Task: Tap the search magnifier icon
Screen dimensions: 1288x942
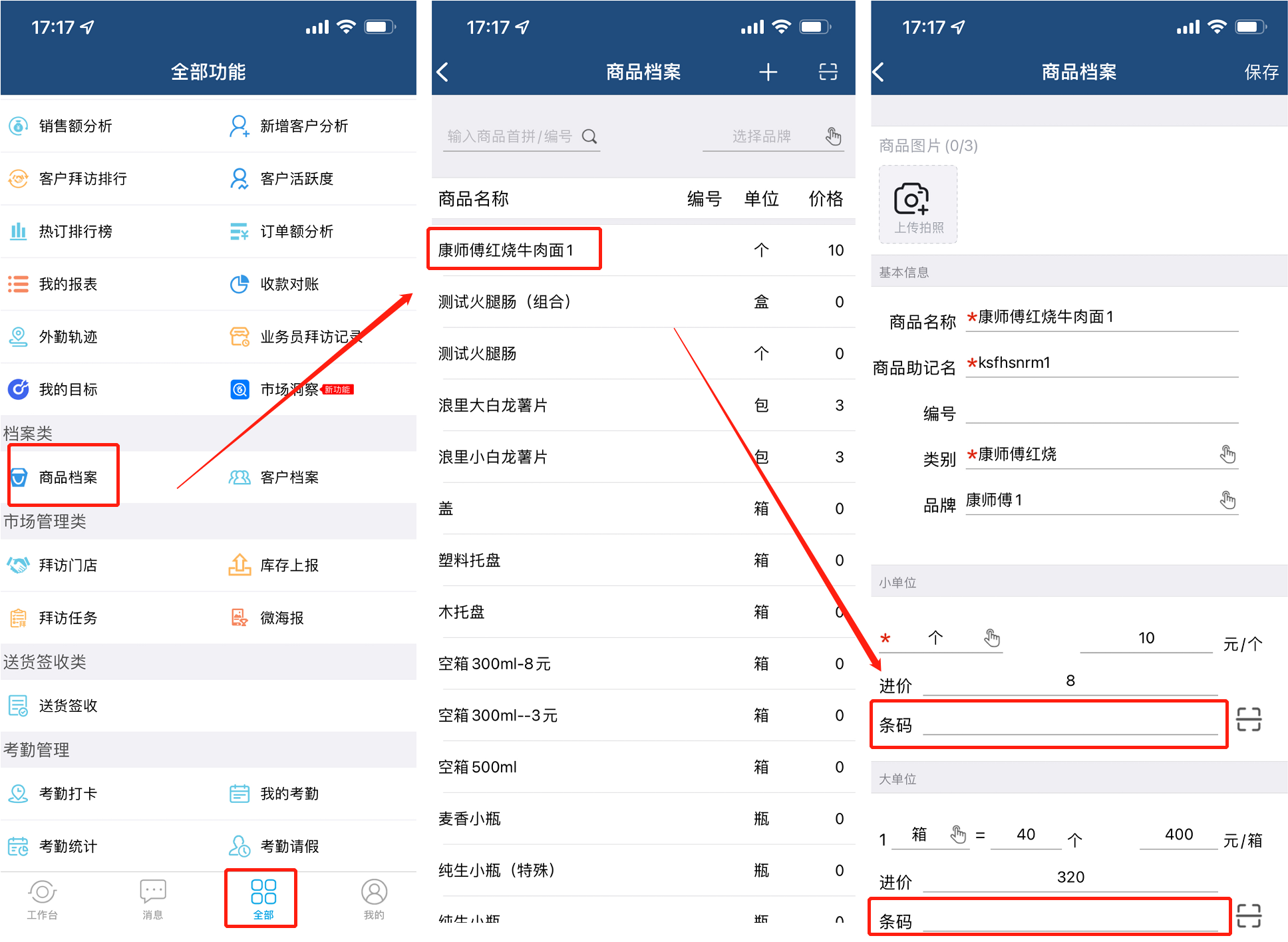Action: coord(589,136)
